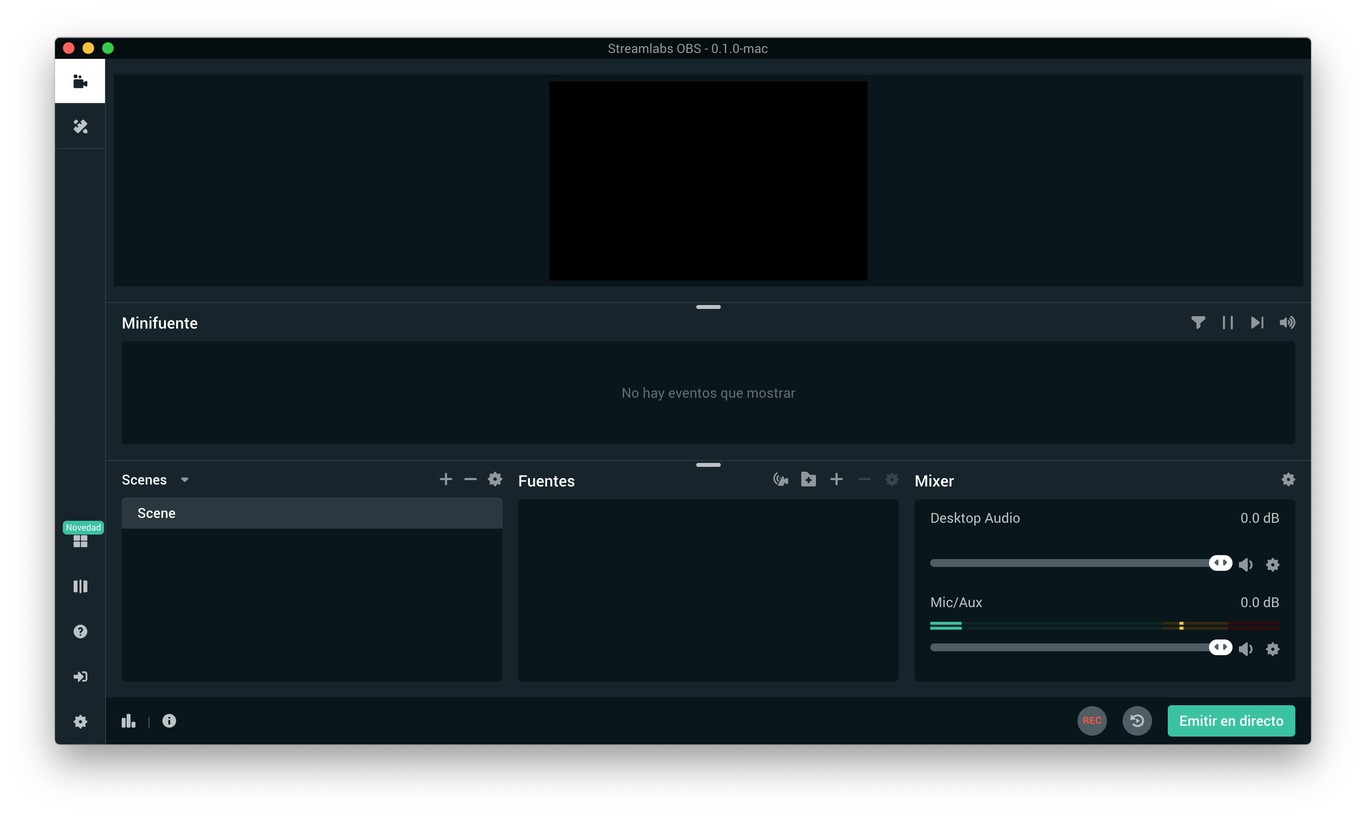The width and height of the screenshot is (1366, 817).
Task: Open the App Store grid icon labeled Novedad
Action: pyautogui.click(x=80, y=541)
